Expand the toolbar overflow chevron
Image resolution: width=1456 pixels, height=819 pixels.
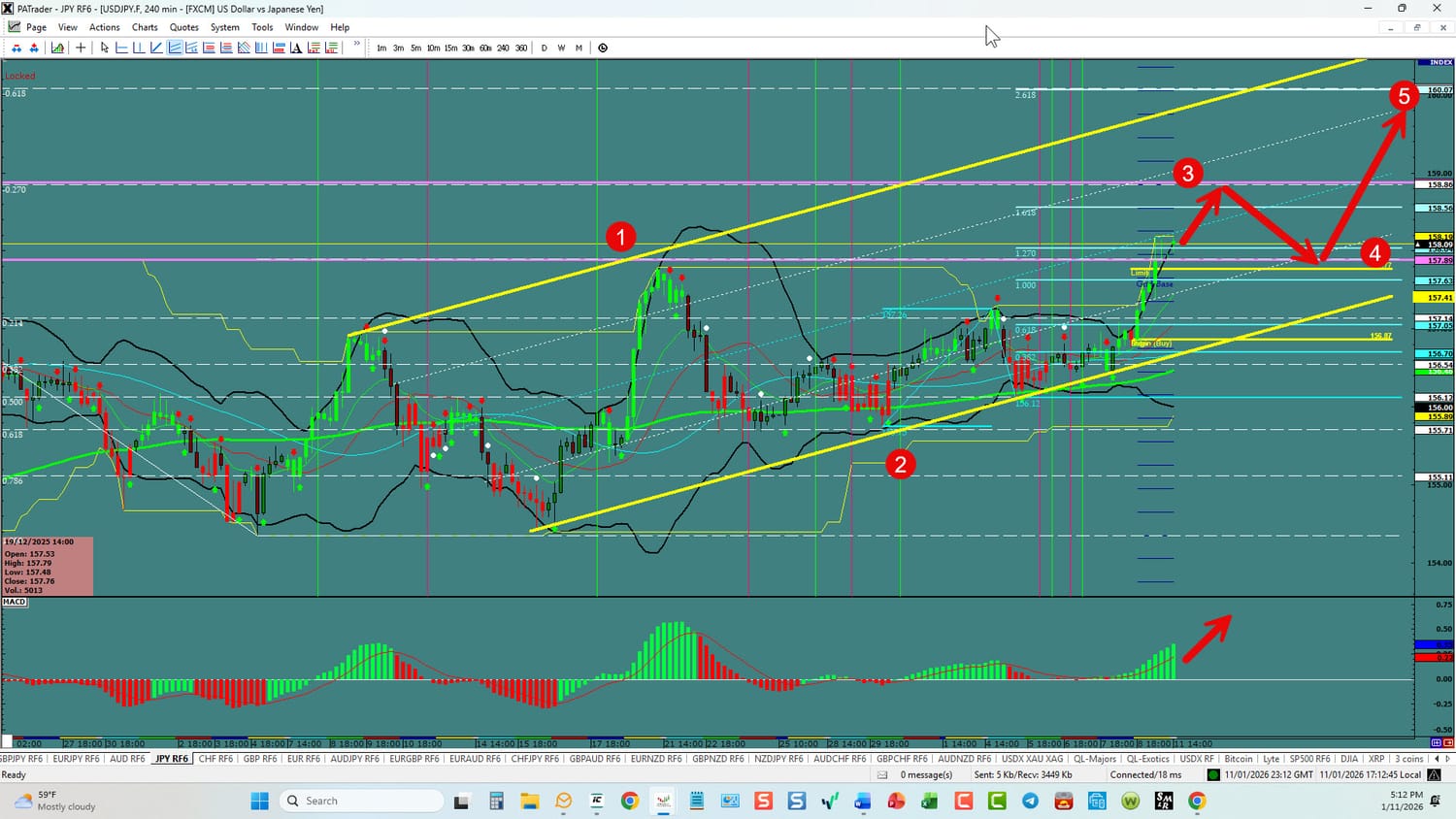coord(357,45)
